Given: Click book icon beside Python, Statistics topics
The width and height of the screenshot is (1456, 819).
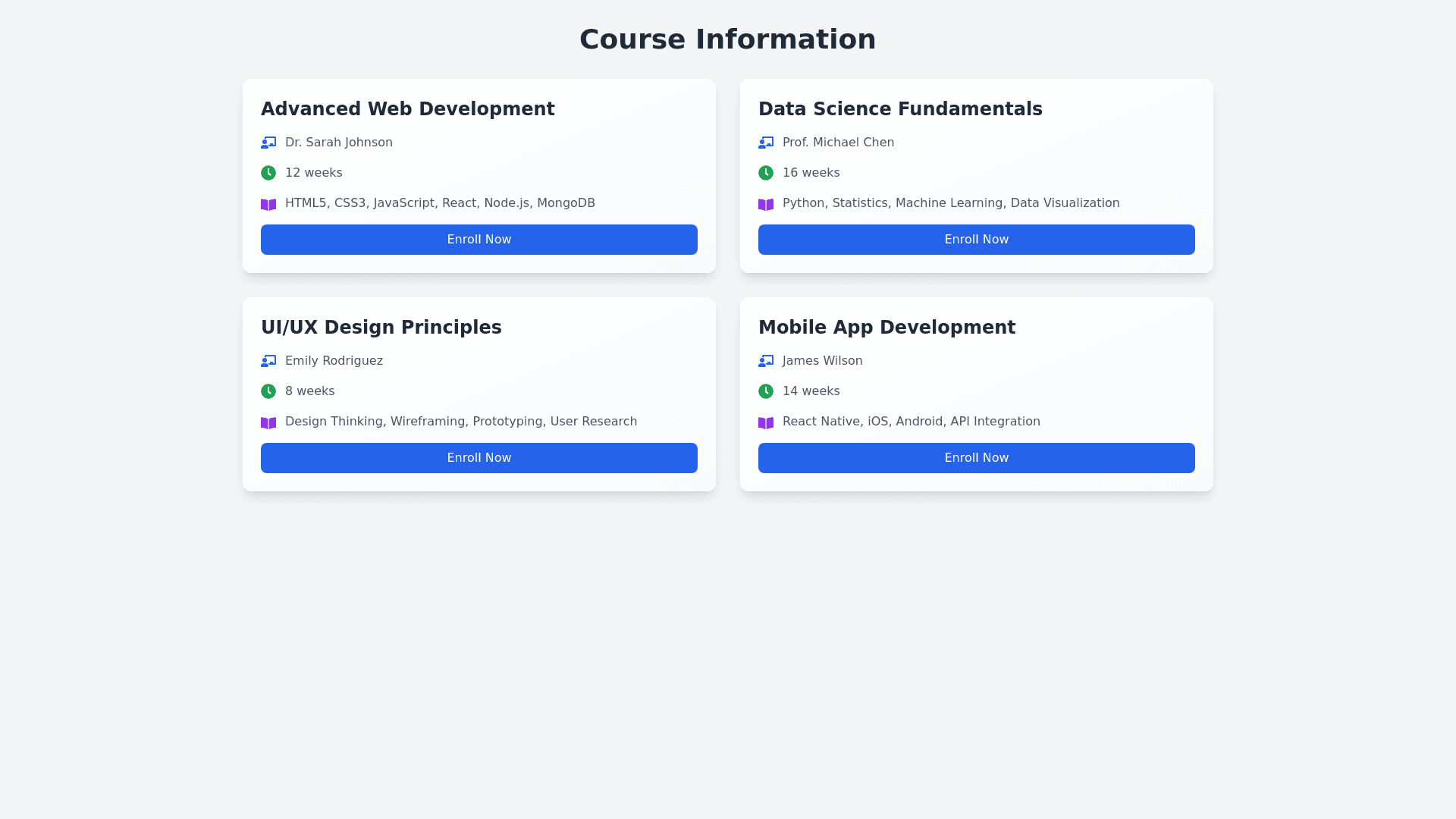Looking at the screenshot, I should pyautogui.click(x=766, y=205).
